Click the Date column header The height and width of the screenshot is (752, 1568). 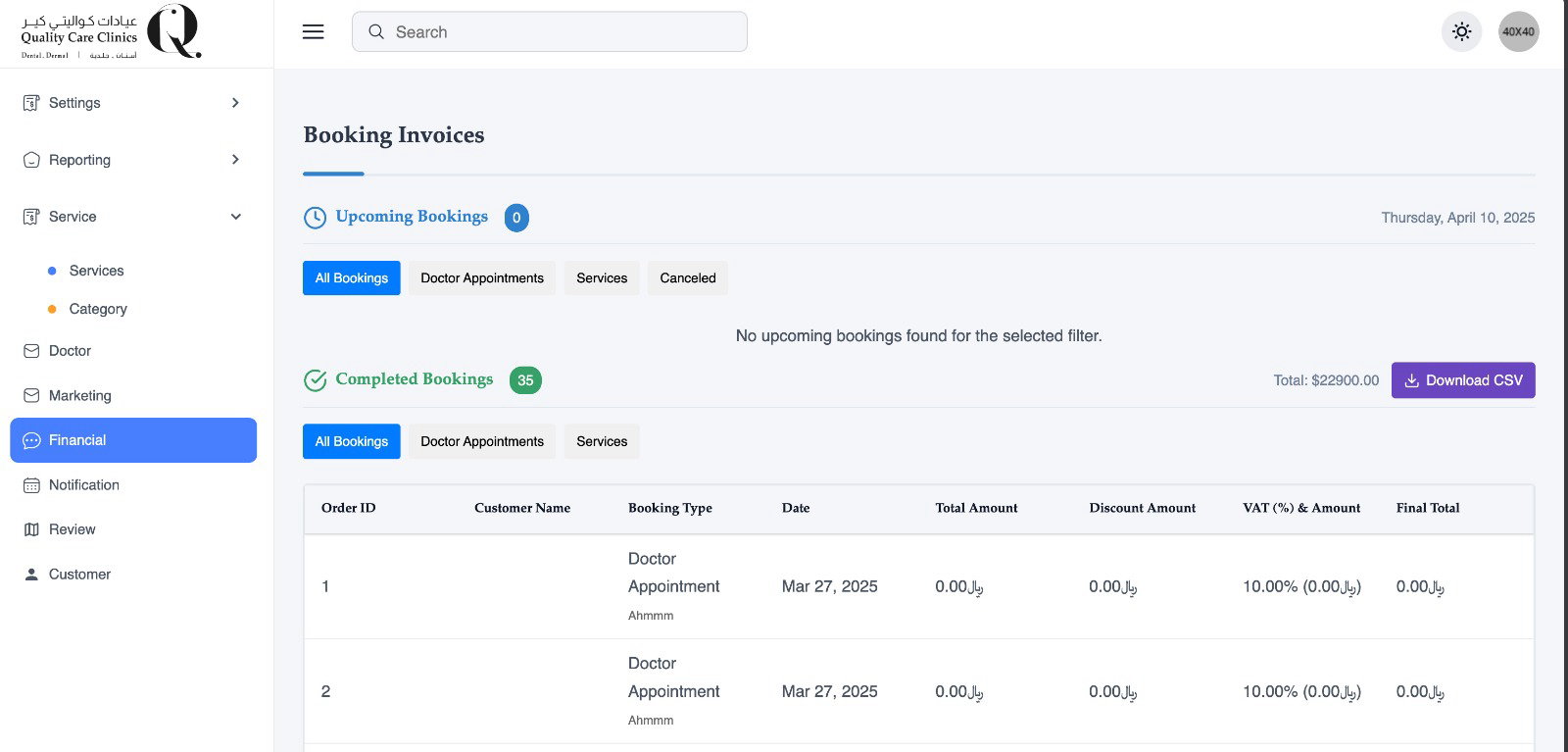pos(796,508)
